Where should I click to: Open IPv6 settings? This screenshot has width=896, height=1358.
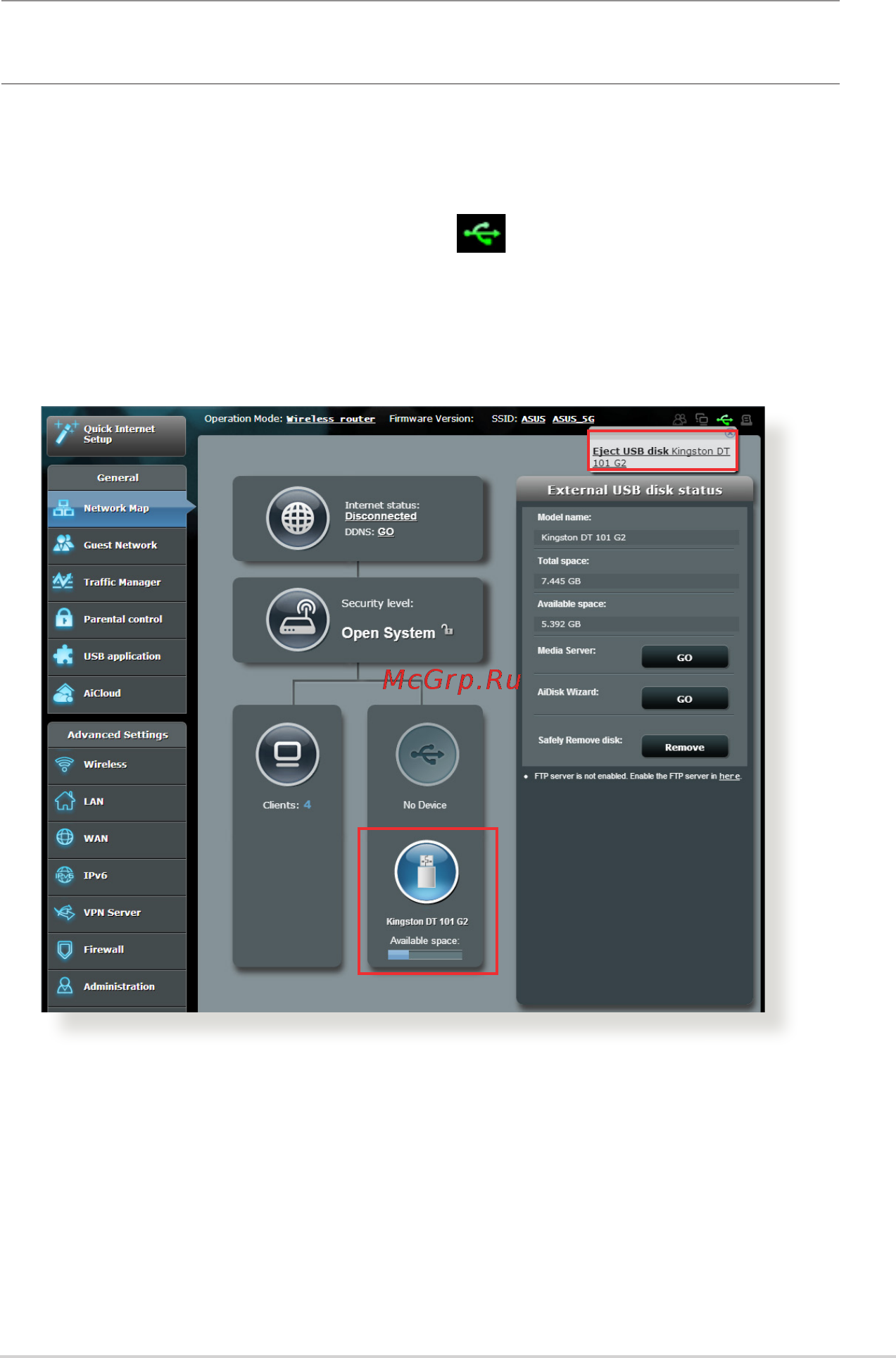point(117,876)
